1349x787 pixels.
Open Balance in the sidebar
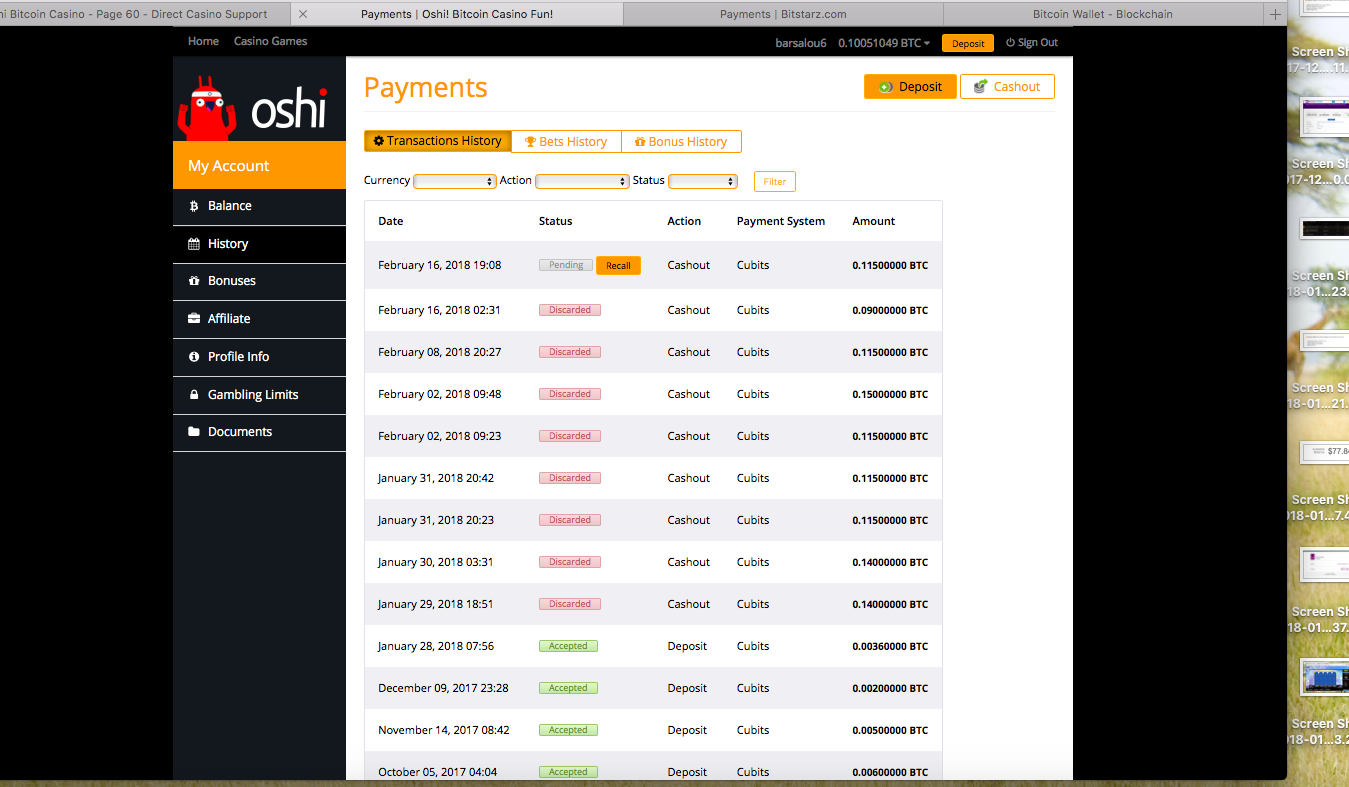click(x=259, y=206)
